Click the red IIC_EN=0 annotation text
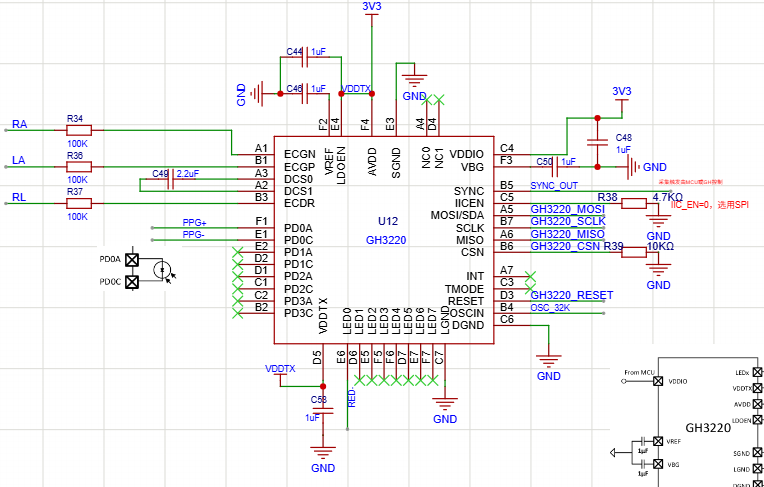This screenshot has width=764, height=487. (x=709, y=204)
